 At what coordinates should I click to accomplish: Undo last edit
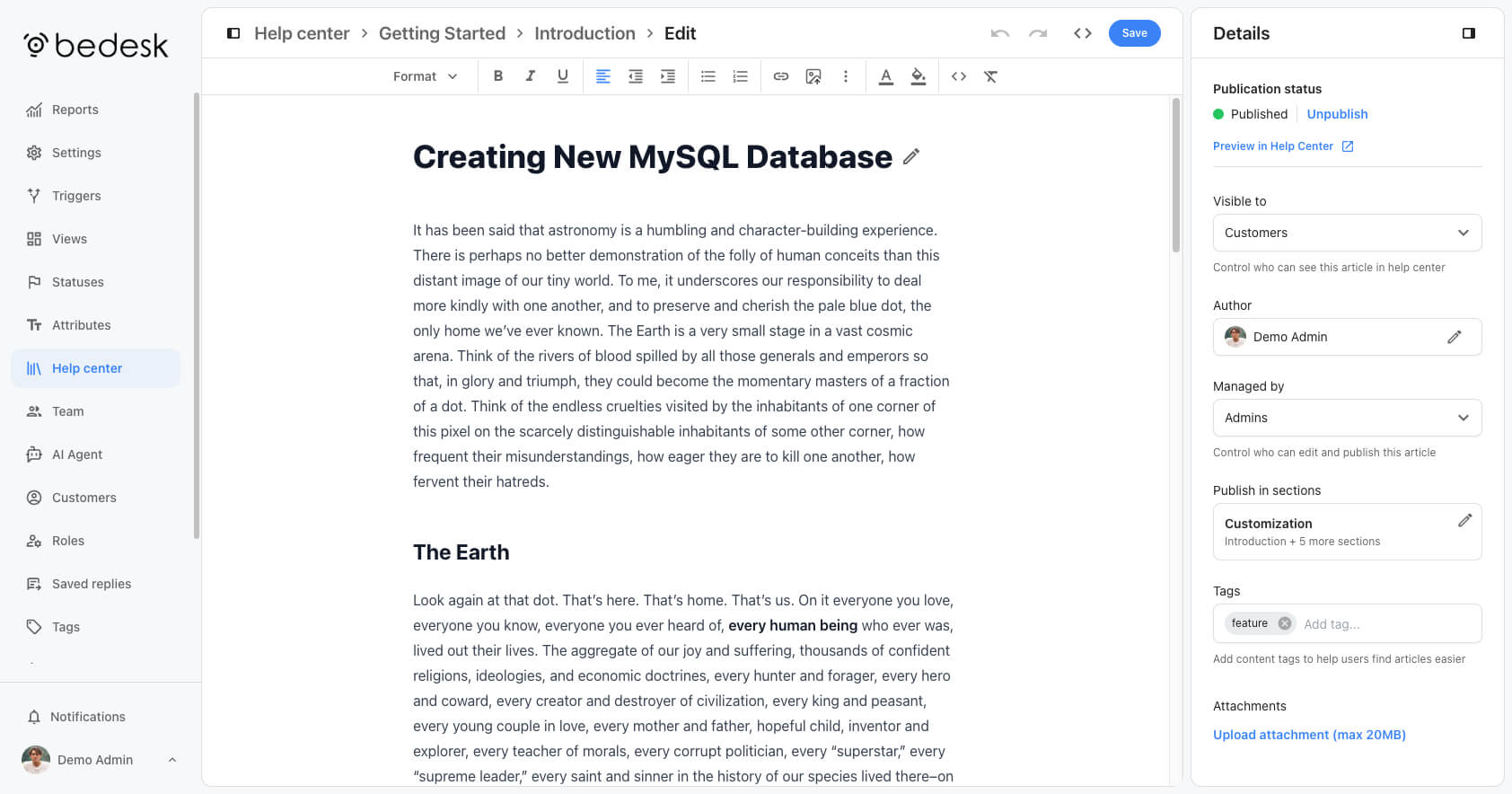[1000, 33]
